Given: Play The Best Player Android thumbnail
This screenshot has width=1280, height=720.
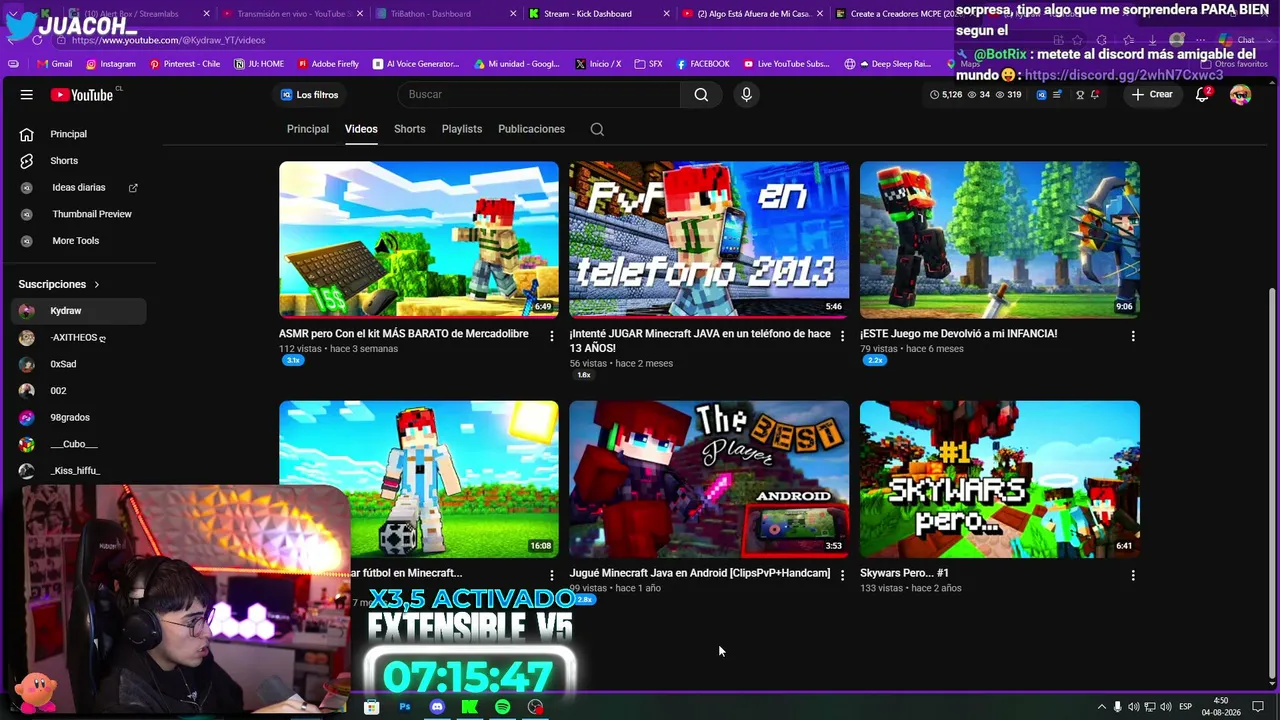Looking at the screenshot, I should click(x=709, y=479).
